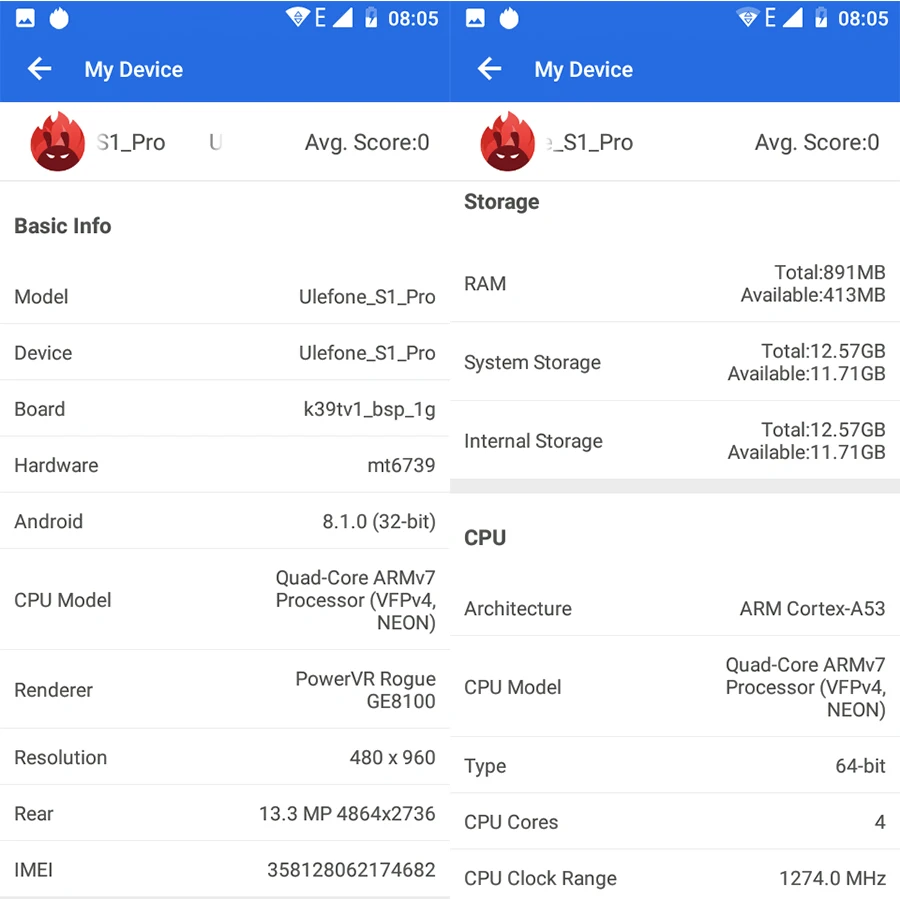Select the Model row value Ulefone_S1_Pro
Screen dimensions: 900x899
(x=367, y=297)
